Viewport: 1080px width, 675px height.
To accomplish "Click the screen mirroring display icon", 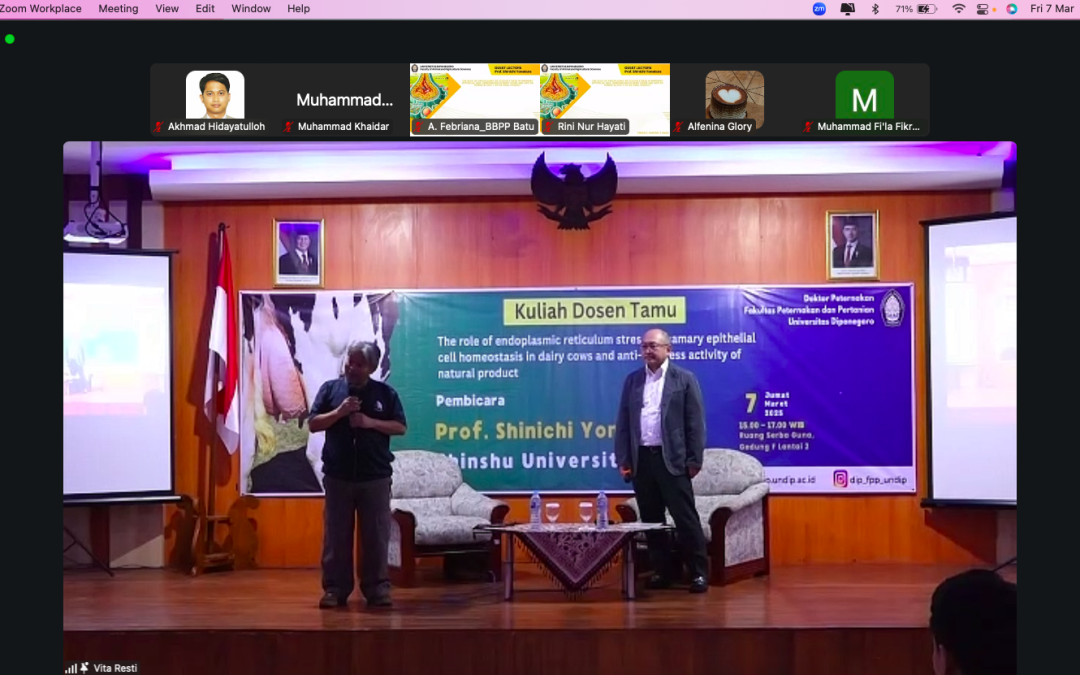I will (x=848, y=9).
